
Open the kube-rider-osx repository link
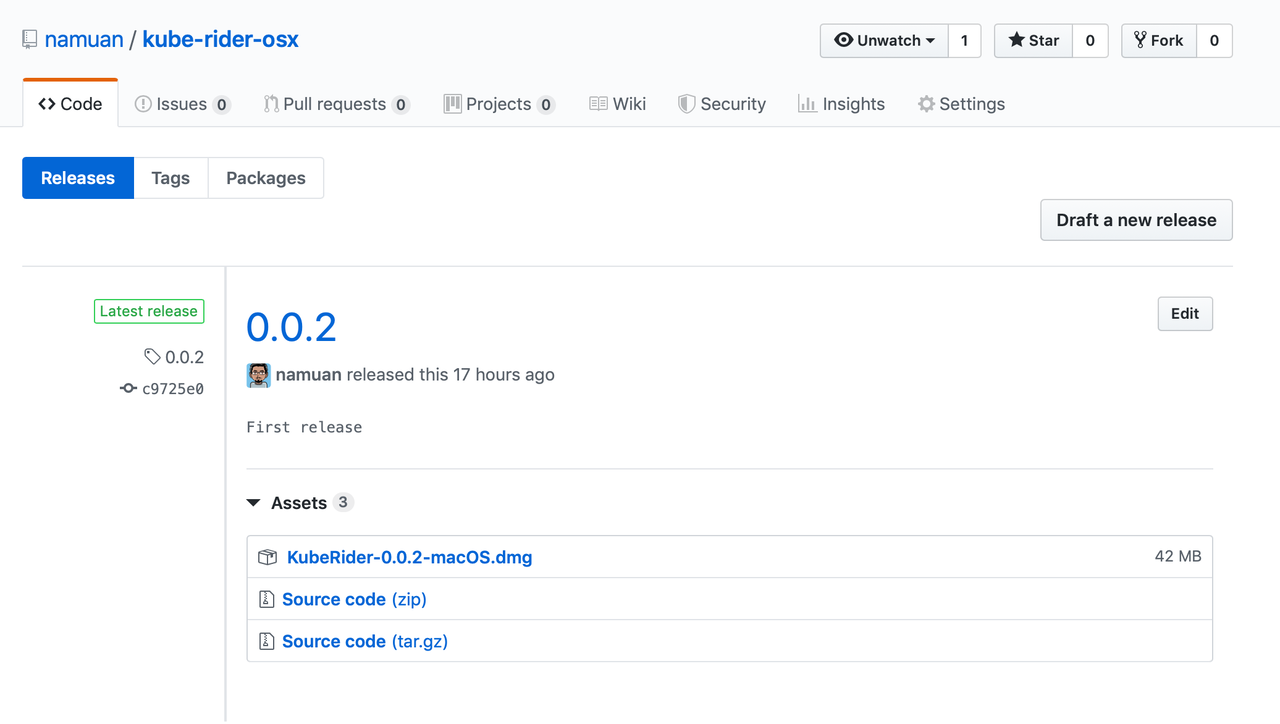pyautogui.click(x=220, y=40)
